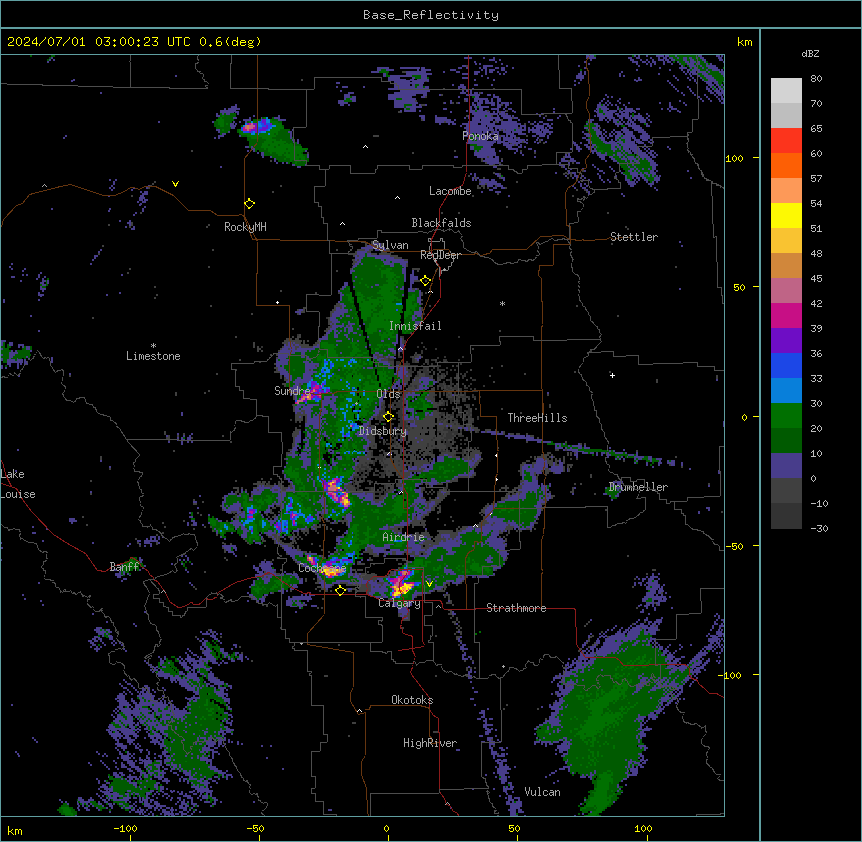Click the yellow diamond marker near RockyMH
The height and width of the screenshot is (842, 862).
pyautogui.click(x=249, y=204)
